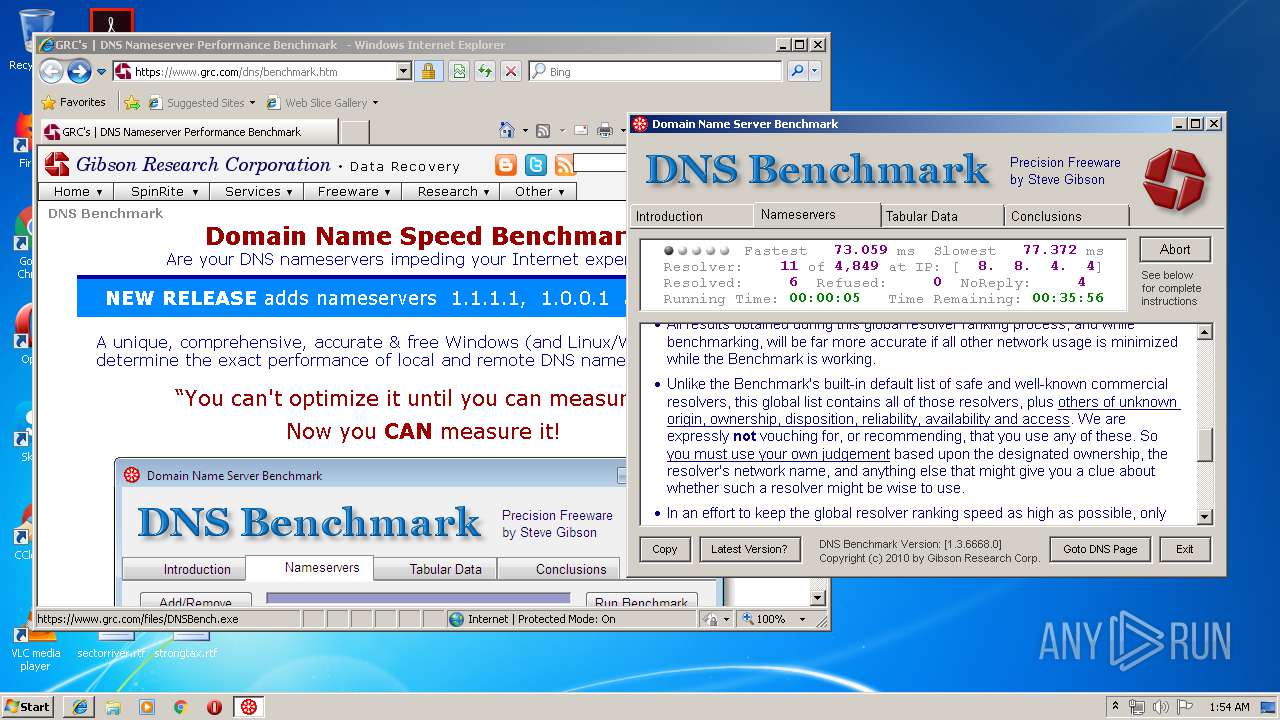Show hidden tray icons arrow

point(1116,706)
